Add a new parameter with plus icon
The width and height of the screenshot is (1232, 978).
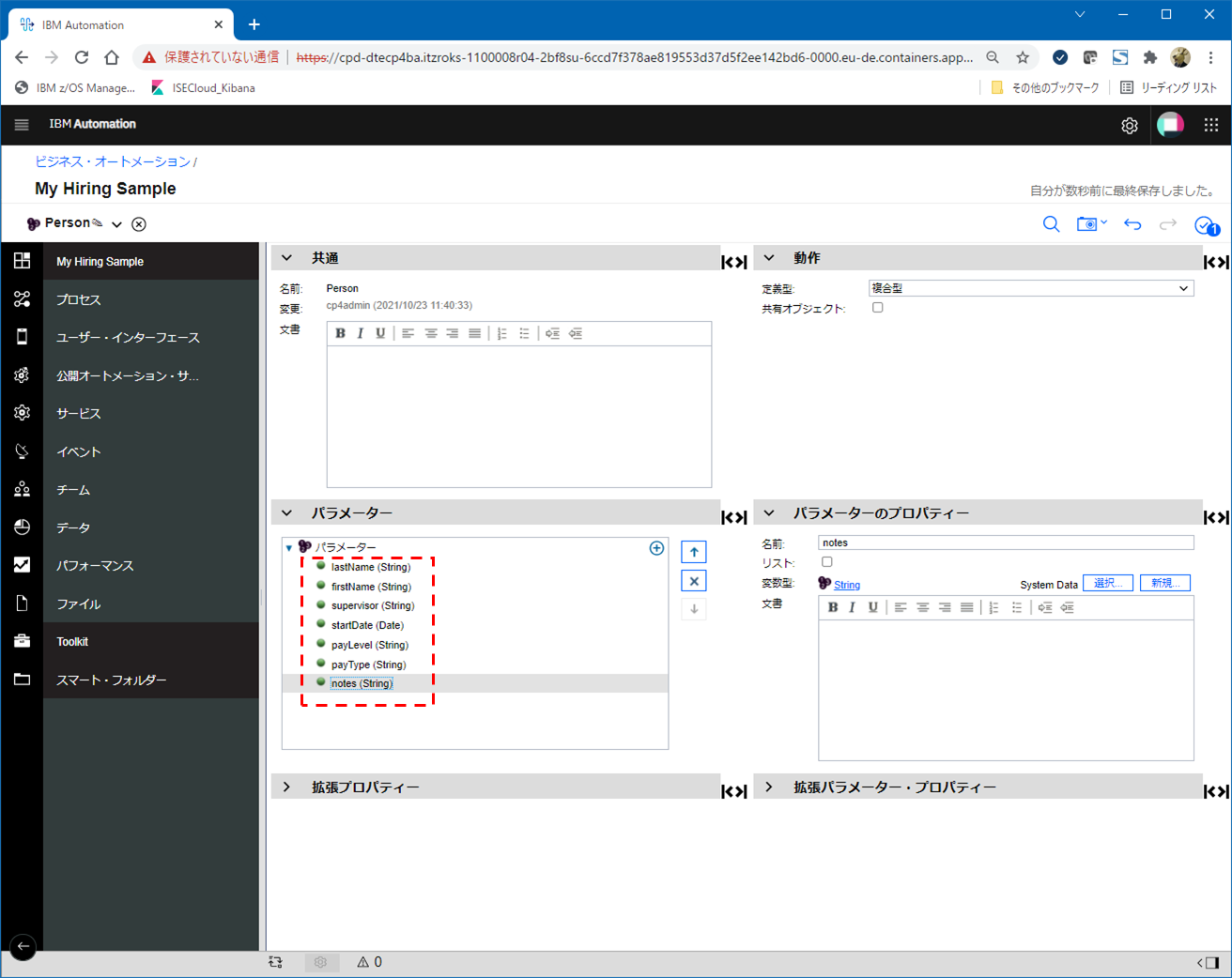(x=657, y=548)
